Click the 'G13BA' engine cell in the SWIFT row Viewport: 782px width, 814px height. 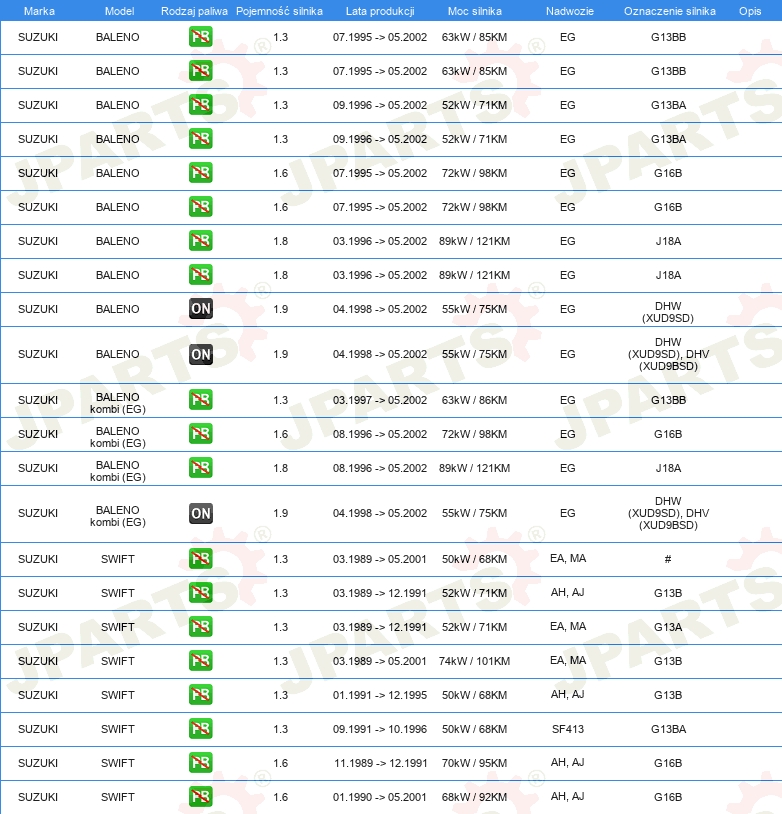tap(668, 729)
